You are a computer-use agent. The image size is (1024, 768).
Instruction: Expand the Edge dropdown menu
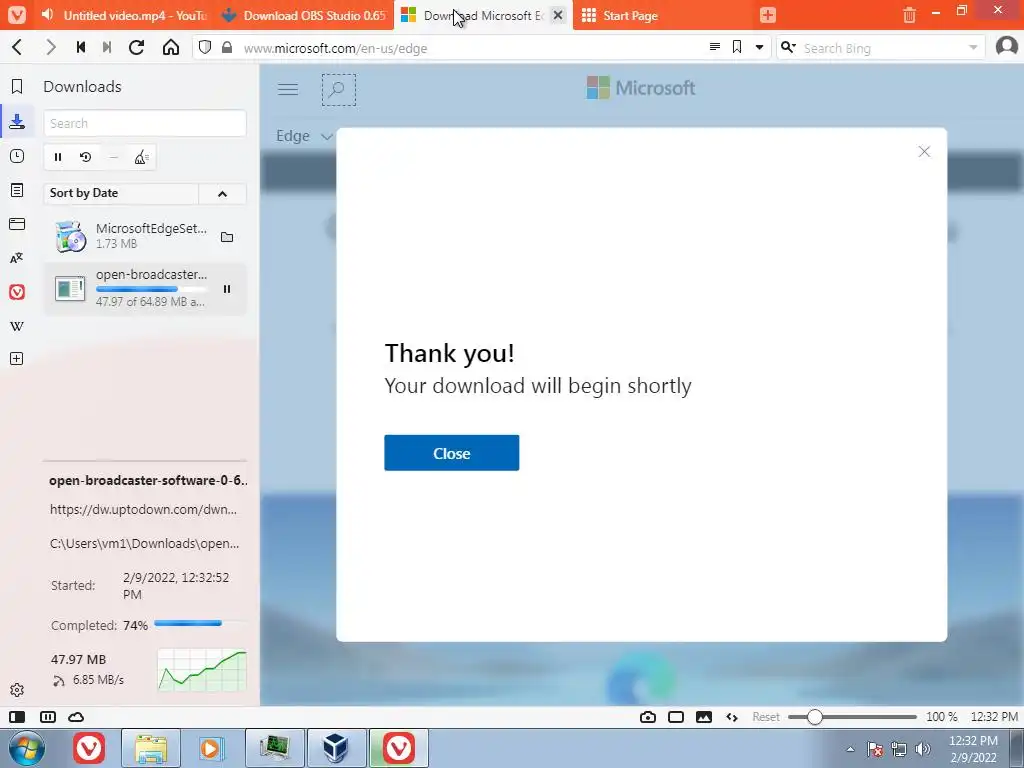point(304,136)
